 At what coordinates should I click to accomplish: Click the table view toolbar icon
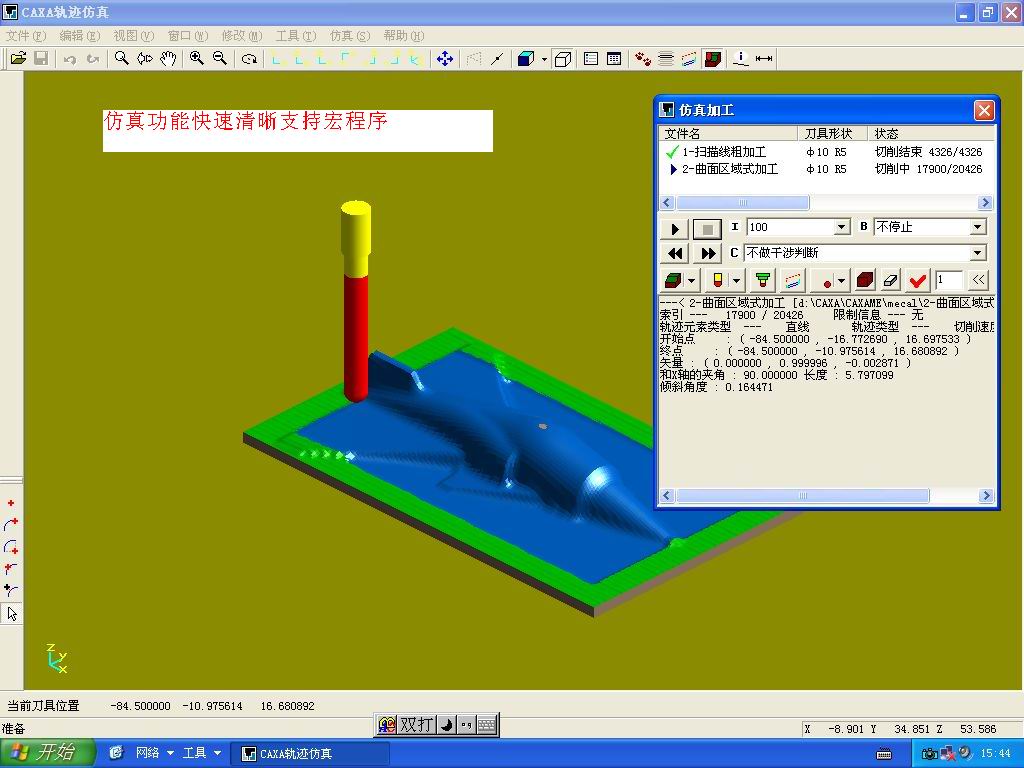click(x=614, y=59)
